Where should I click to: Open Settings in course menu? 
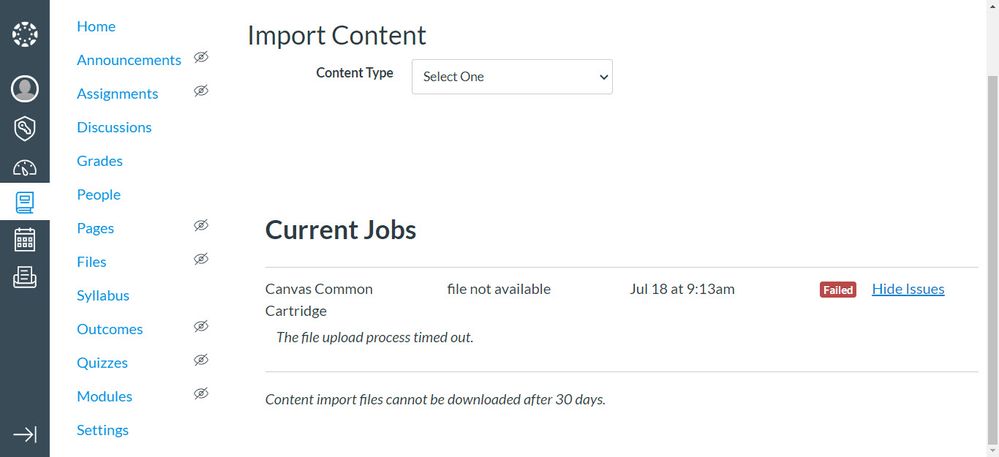pos(102,430)
